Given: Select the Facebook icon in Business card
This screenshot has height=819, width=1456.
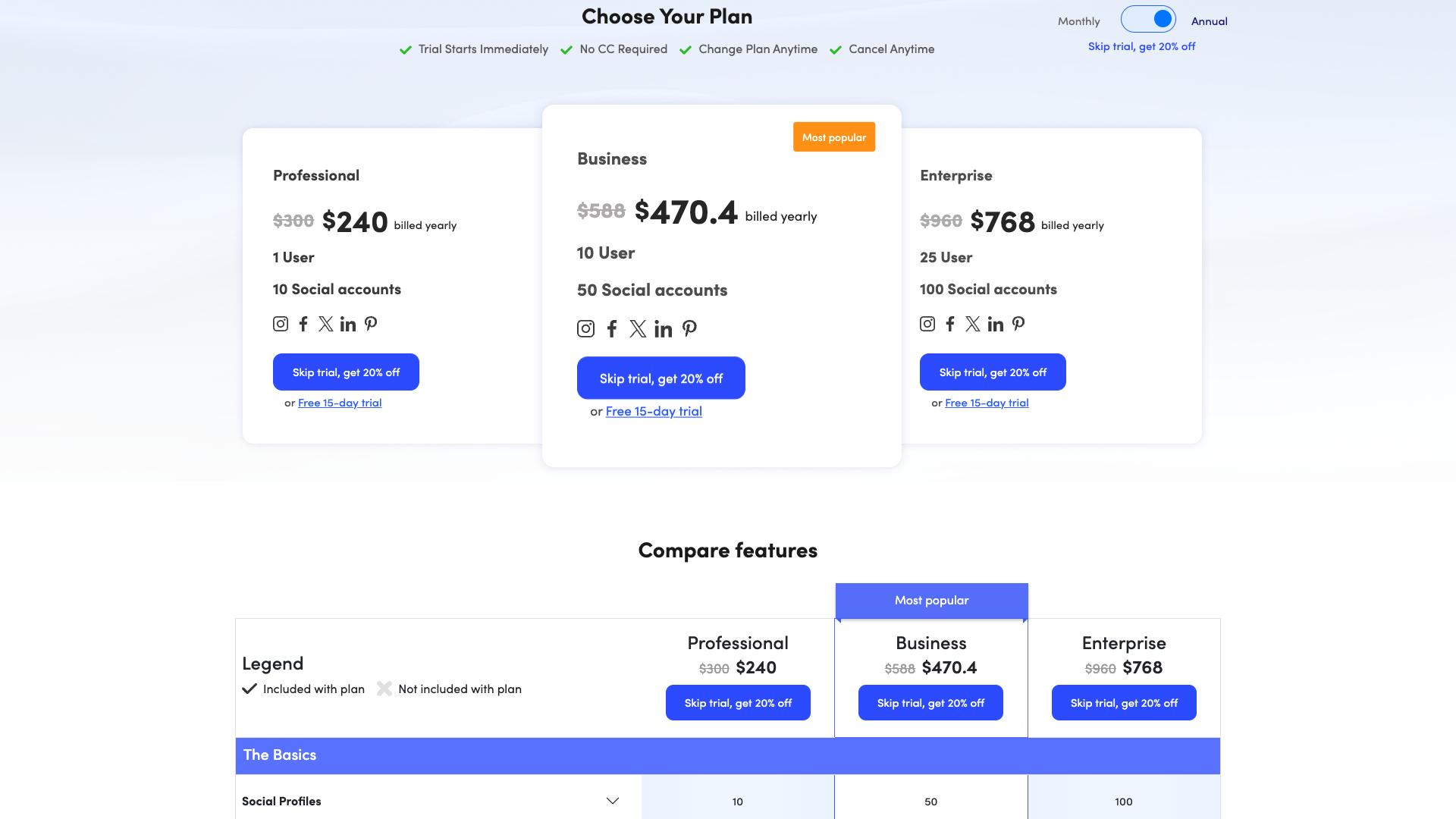Looking at the screenshot, I should [x=612, y=328].
